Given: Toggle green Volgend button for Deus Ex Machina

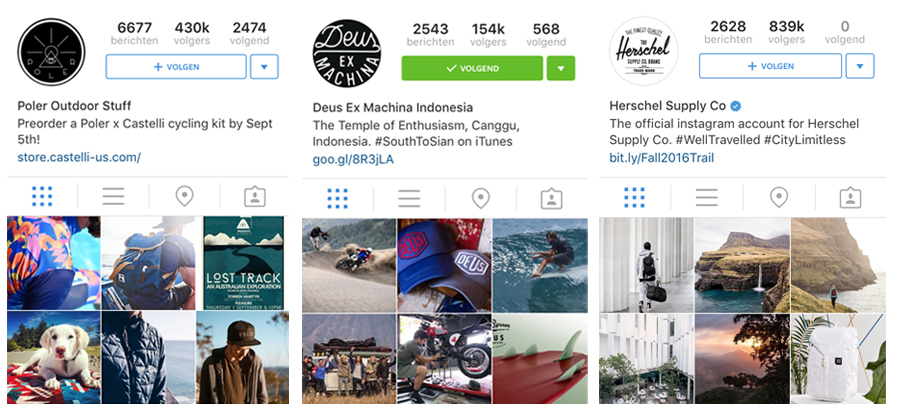Looking at the screenshot, I should point(472,68).
